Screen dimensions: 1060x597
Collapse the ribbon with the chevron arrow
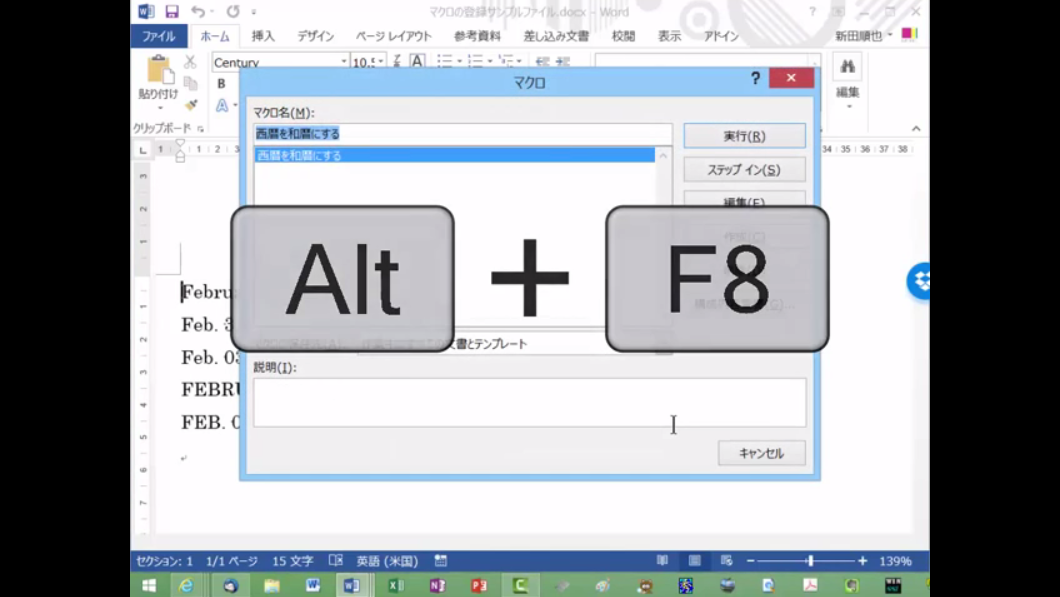point(915,128)
